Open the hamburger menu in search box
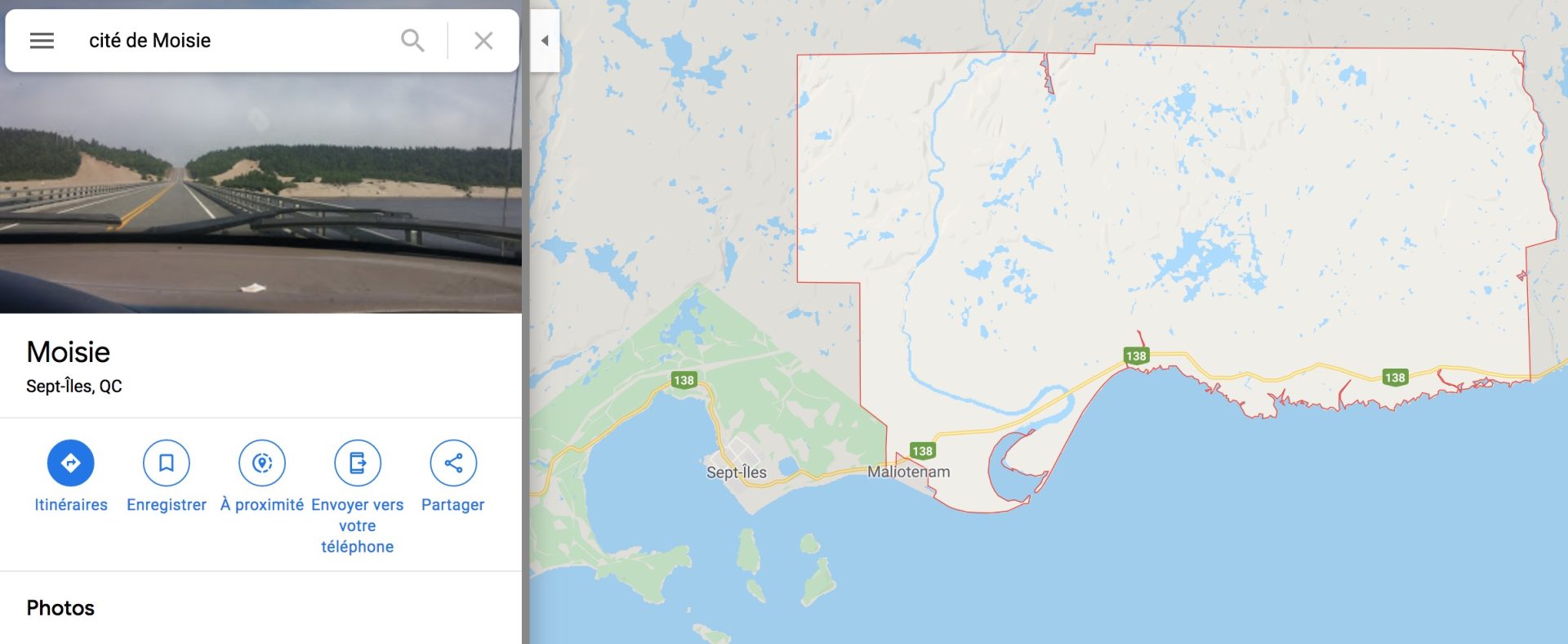This screenshot has width=1568, height=644. [x=42, y=41]
